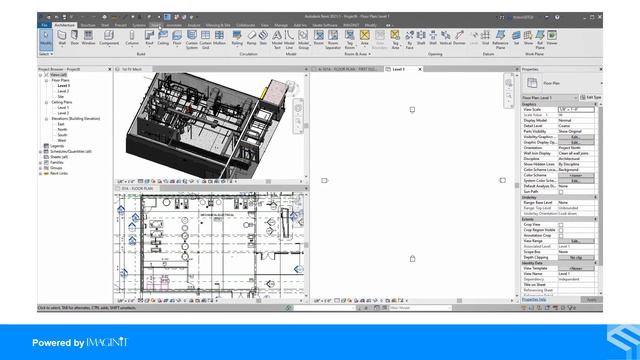640x360 pixels.
Task: Select Level 2 under Floor Plans
Action: tap(63, 91)
